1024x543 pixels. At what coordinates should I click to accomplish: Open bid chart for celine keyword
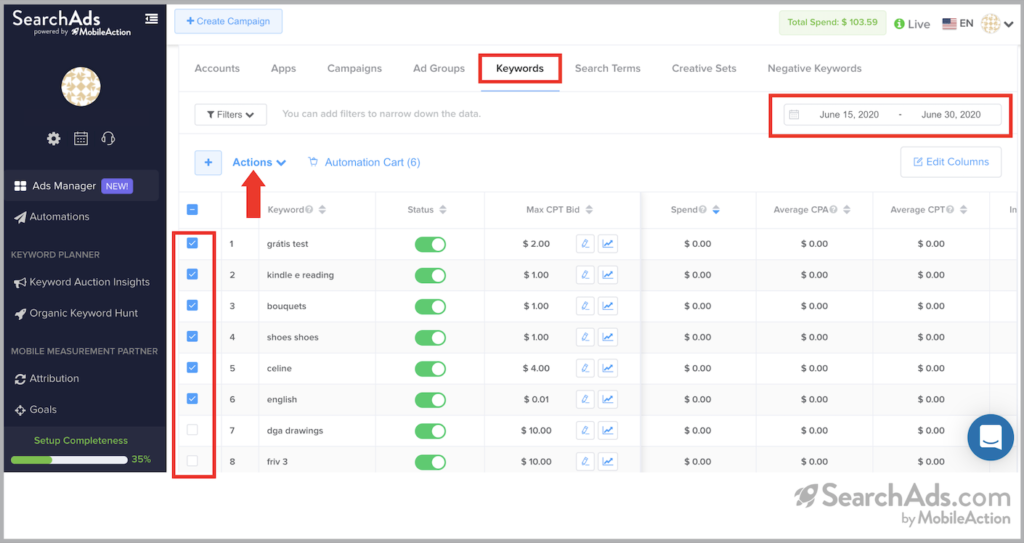(x=608, y=368)
